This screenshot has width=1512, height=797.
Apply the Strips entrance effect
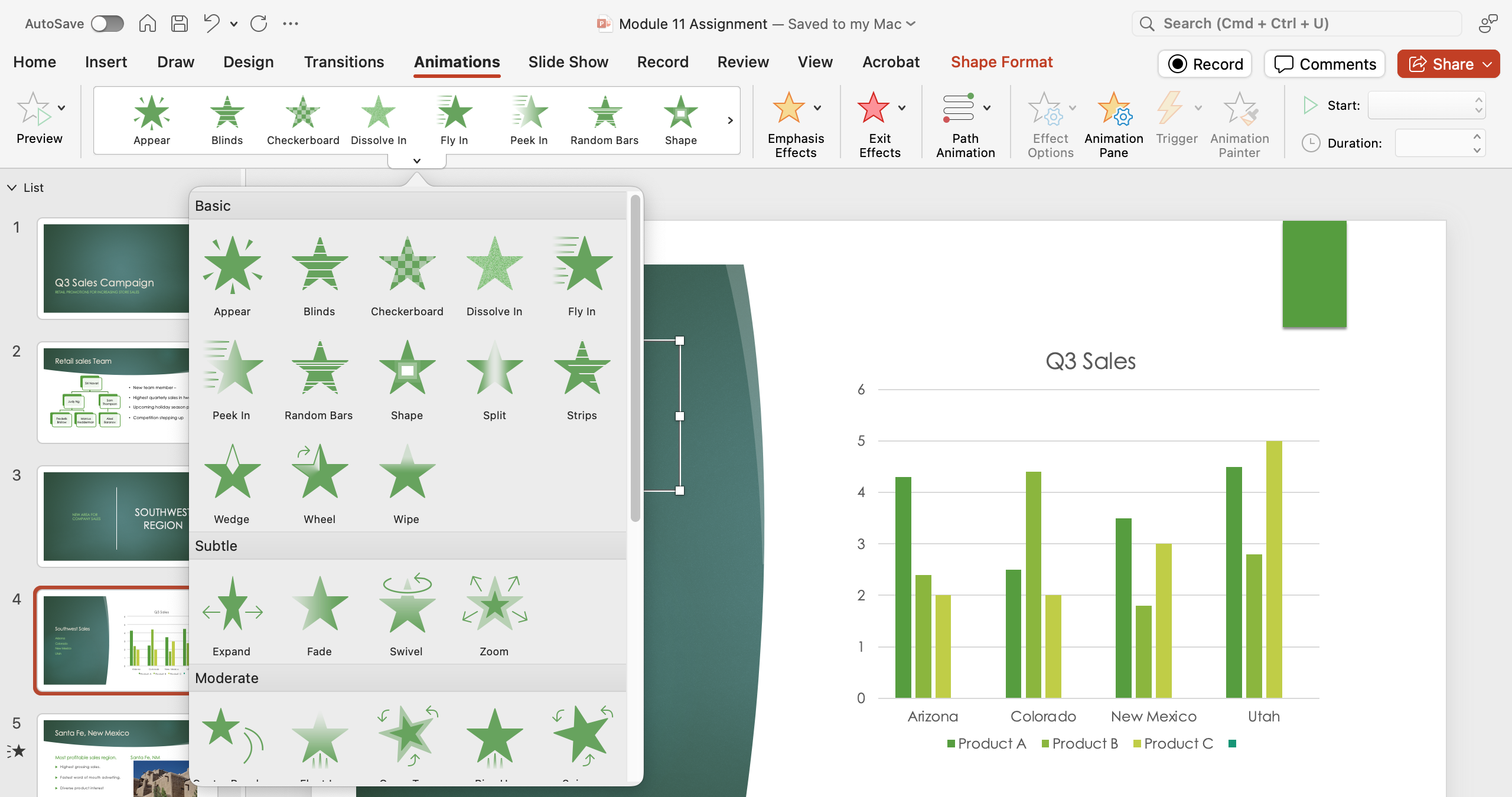[x=582, y=380]
